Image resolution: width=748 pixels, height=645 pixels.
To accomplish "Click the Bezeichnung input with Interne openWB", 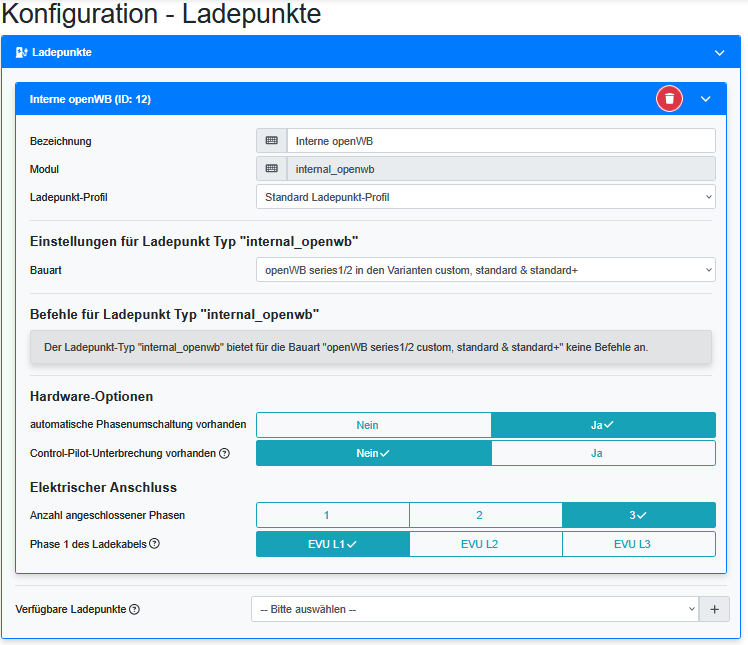I will tap(501, 141).
